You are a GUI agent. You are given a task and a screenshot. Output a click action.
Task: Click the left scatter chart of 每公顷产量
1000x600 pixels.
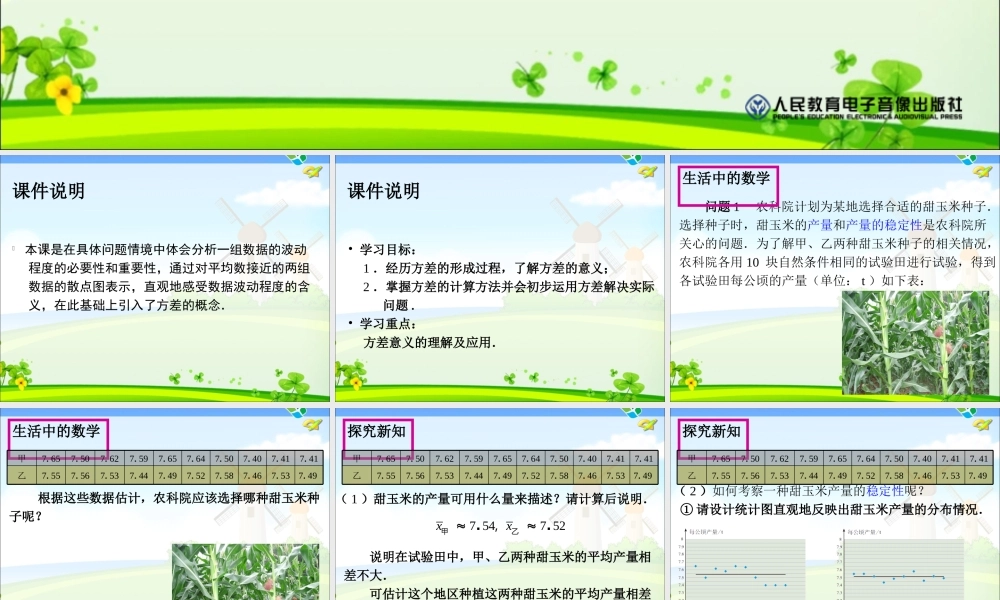[x=742, y=564]
